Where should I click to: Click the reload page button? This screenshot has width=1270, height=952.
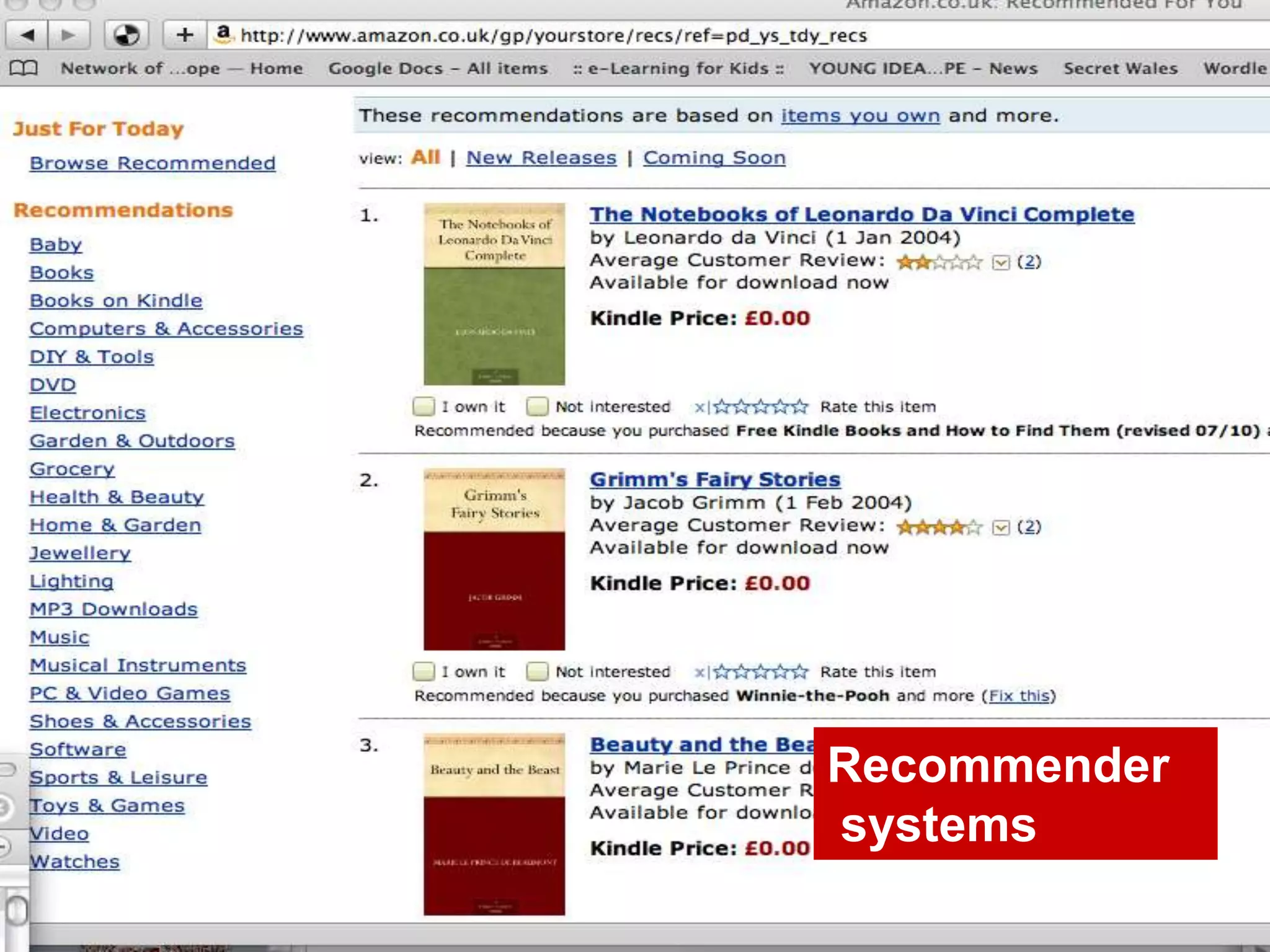tap(127, 35)
